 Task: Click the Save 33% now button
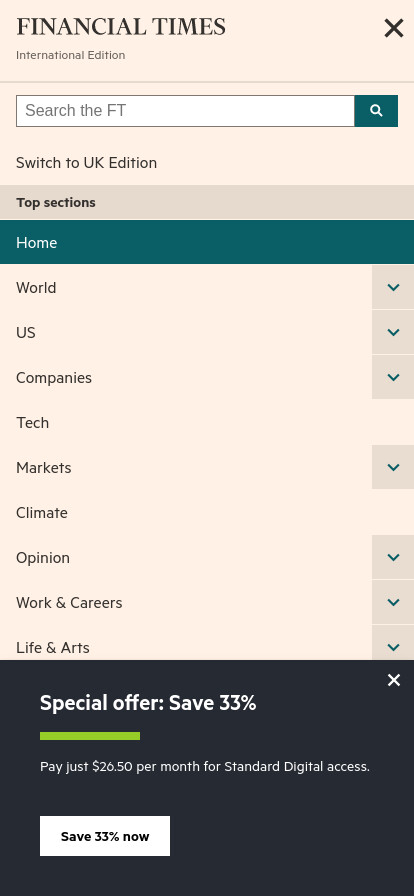point(105,836)
